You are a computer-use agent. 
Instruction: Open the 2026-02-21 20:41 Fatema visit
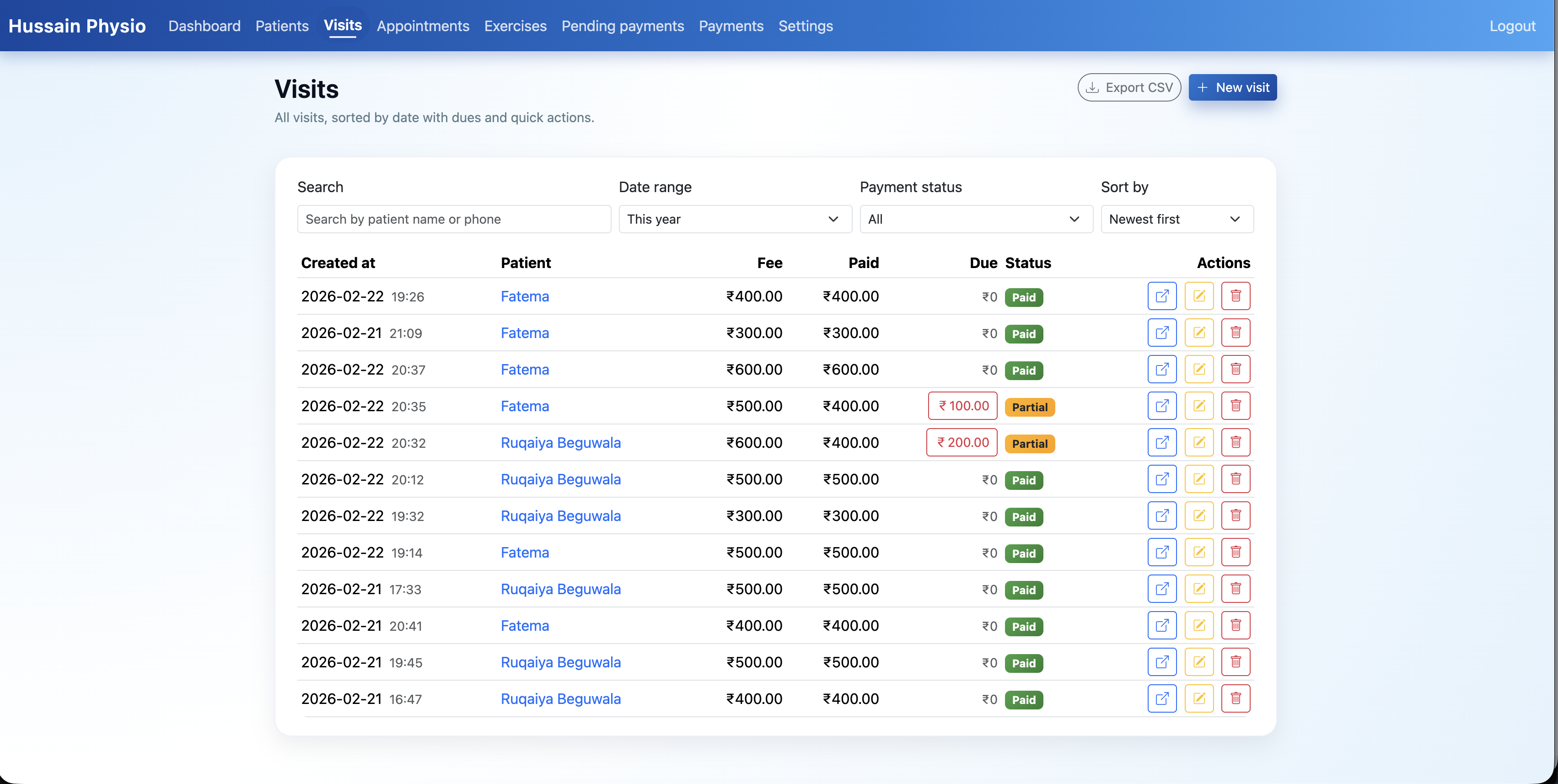point(1161,625)
